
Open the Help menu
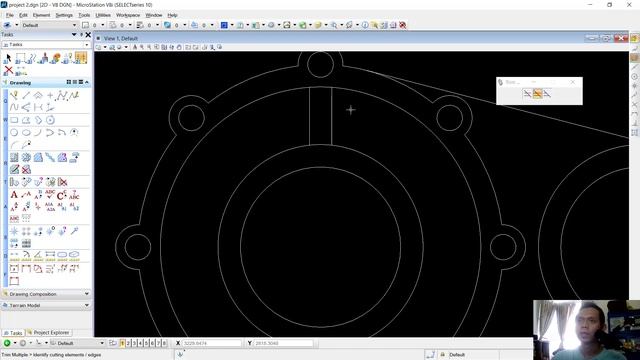tap(173, 15)
